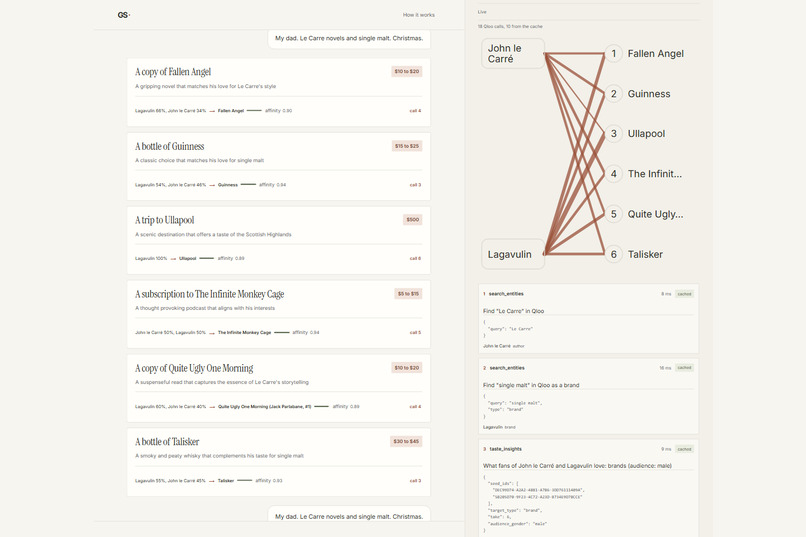
Task: Click the cached badge on taste_insights call
Action: click(684, 449)
